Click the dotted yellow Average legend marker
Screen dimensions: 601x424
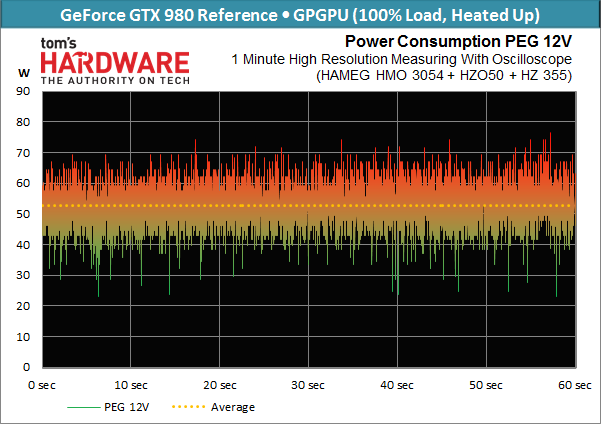[188, 407]
